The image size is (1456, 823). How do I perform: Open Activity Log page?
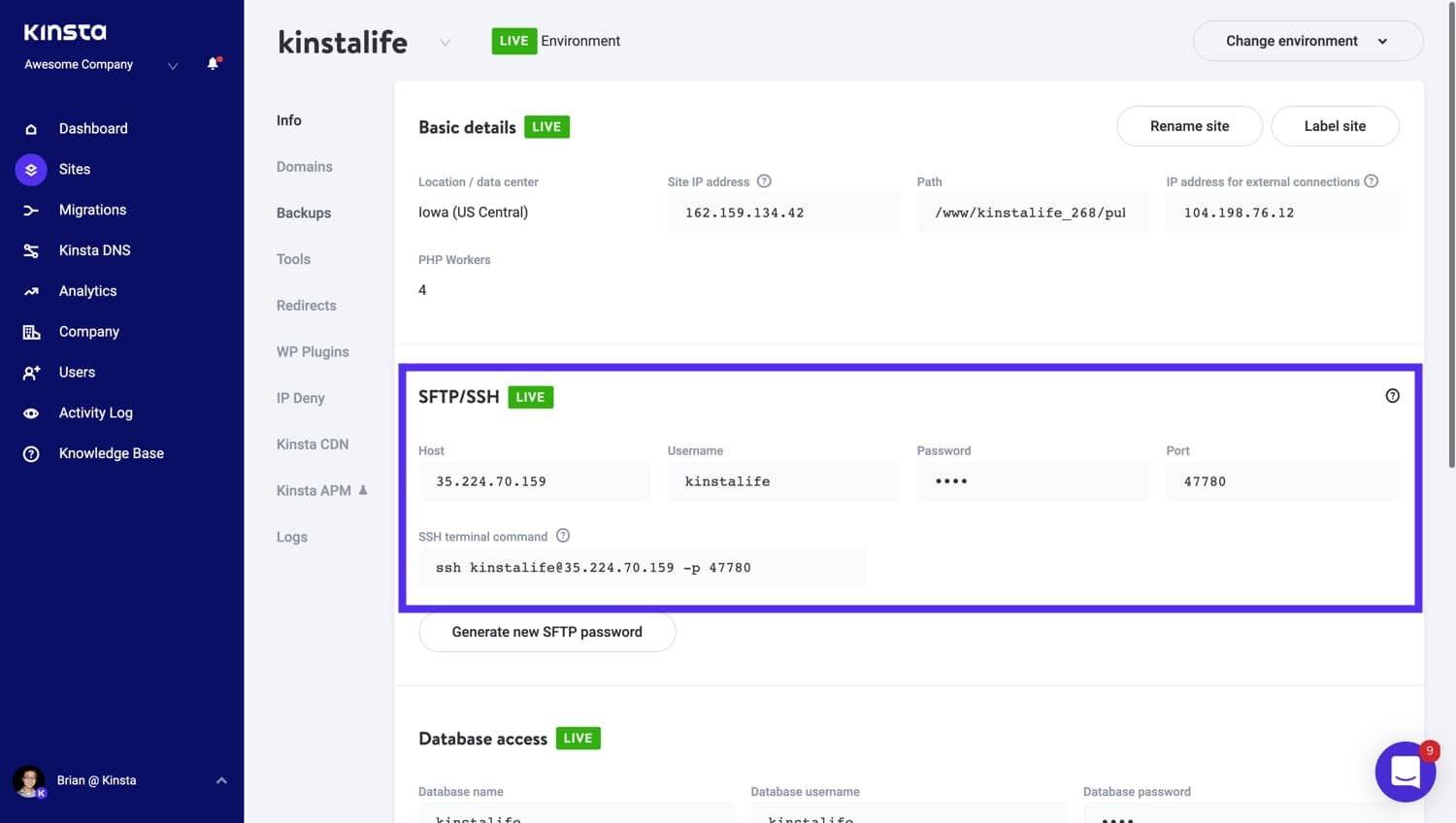click(95, 413)
